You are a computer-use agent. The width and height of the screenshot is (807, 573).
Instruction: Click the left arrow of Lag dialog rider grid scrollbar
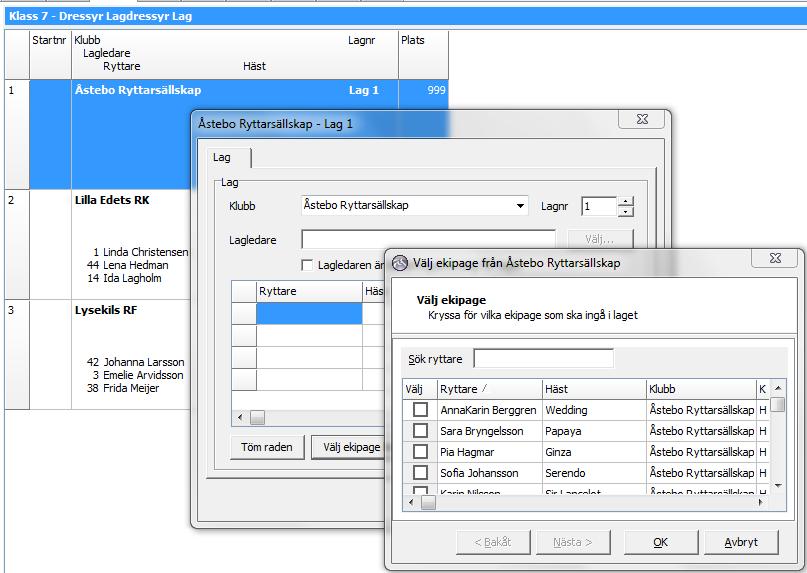(x=240, y=418)
